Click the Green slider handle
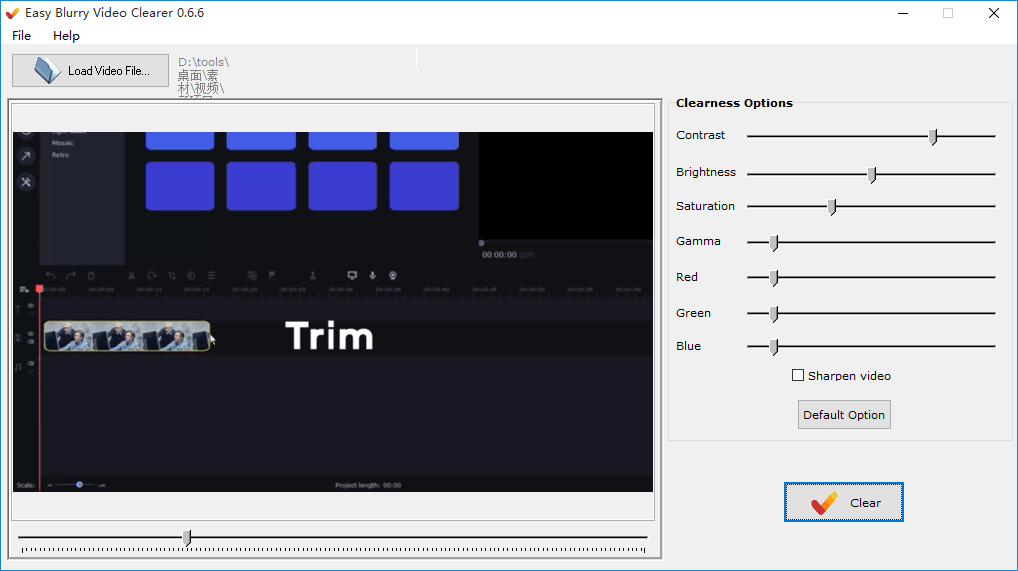 (774, 314)
